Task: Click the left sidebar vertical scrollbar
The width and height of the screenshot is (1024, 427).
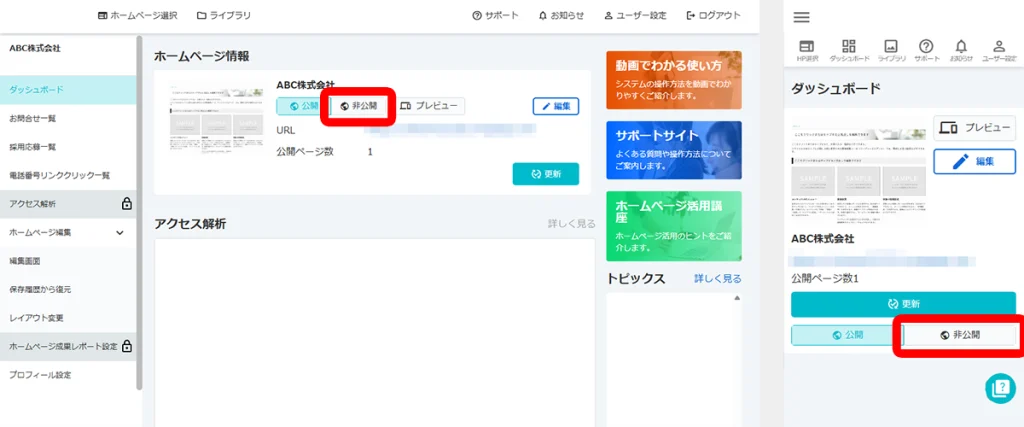Action: tap(138, 200)
